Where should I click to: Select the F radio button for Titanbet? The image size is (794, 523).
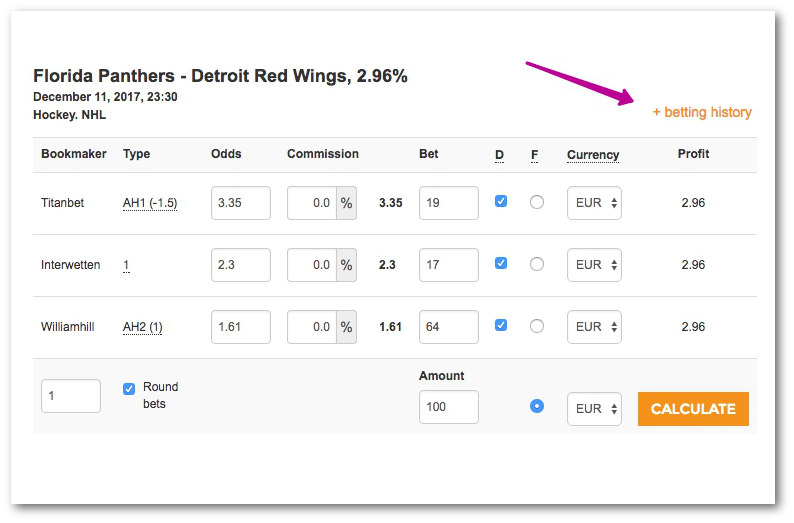[x=537, y=202]
